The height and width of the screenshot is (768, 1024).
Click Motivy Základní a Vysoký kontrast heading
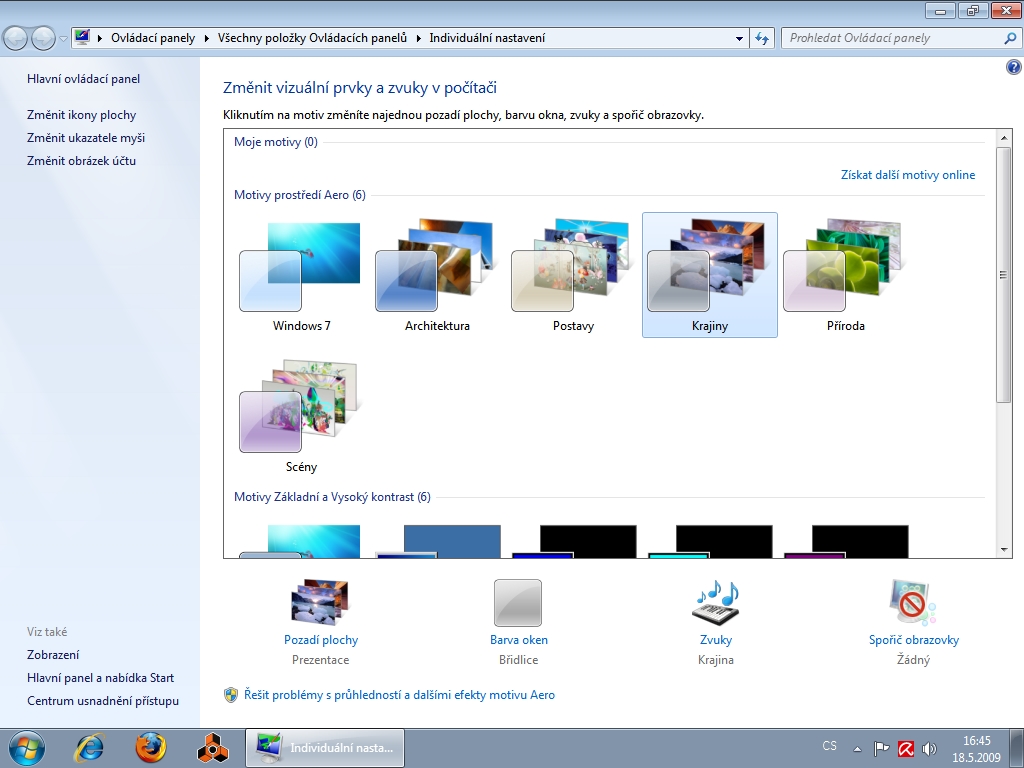click(x=332, y=497)
